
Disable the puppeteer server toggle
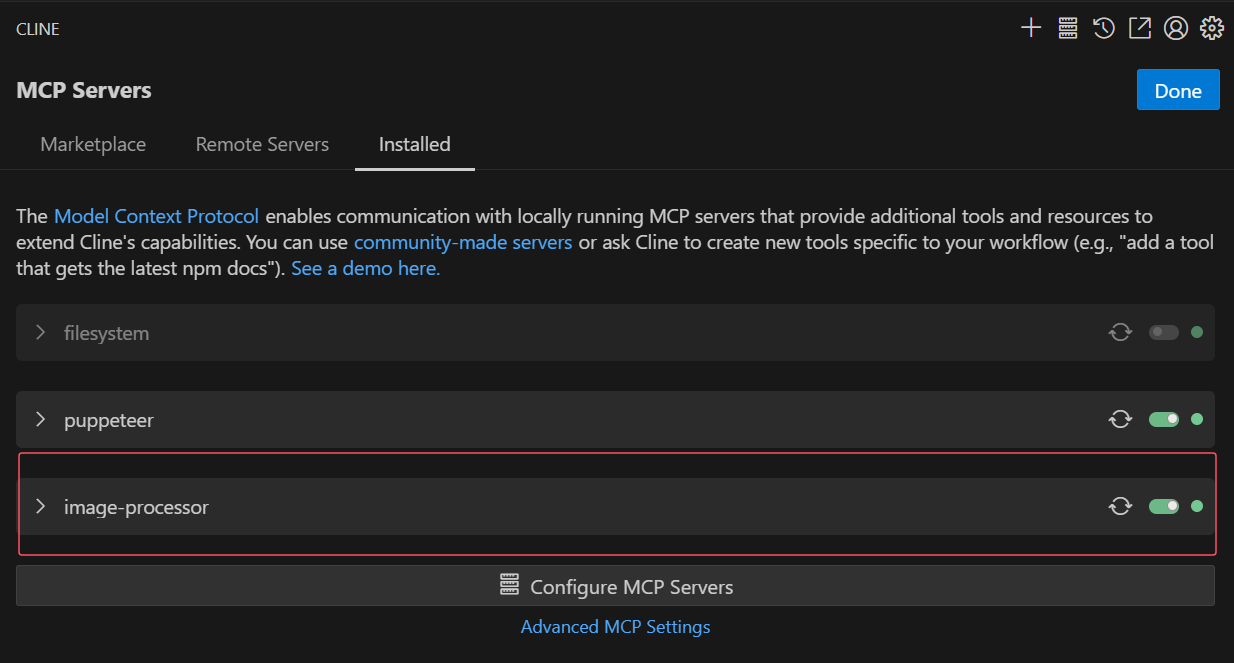click(x=1164, y=419)
